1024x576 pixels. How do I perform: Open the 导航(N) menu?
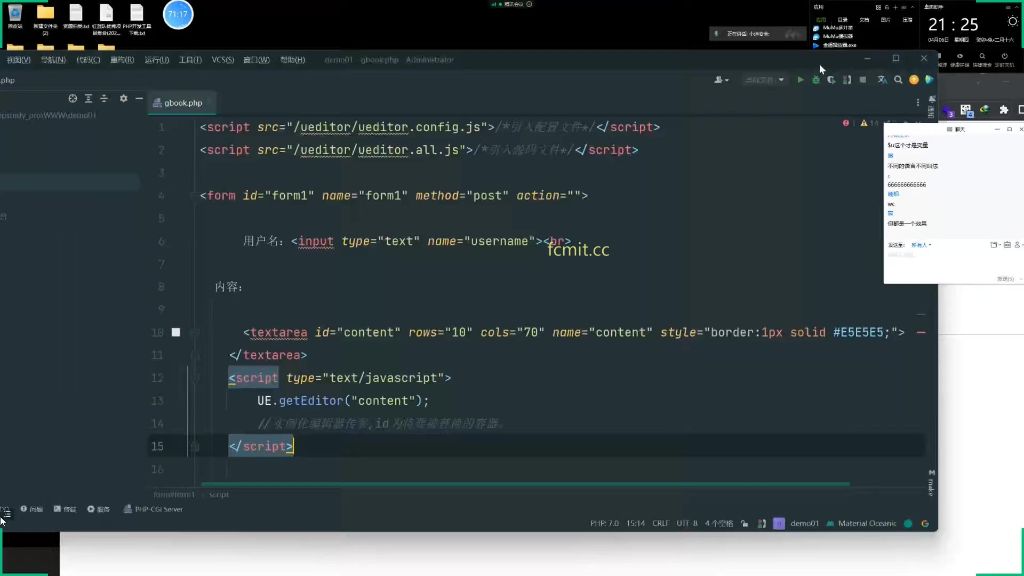53,59
